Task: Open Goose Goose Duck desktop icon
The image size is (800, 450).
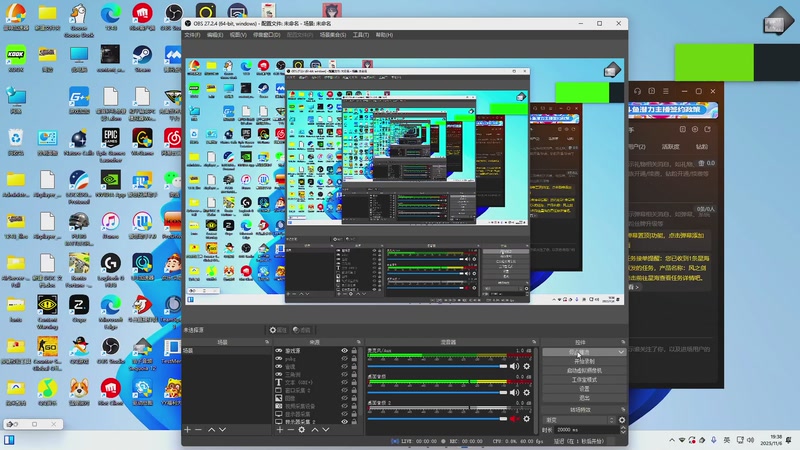Action: (79, 21)
